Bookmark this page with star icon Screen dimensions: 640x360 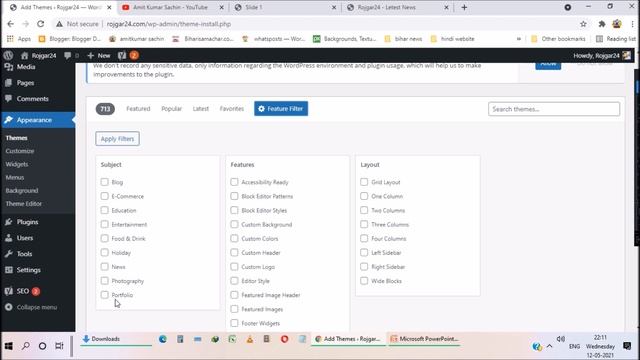pos(583,24)
